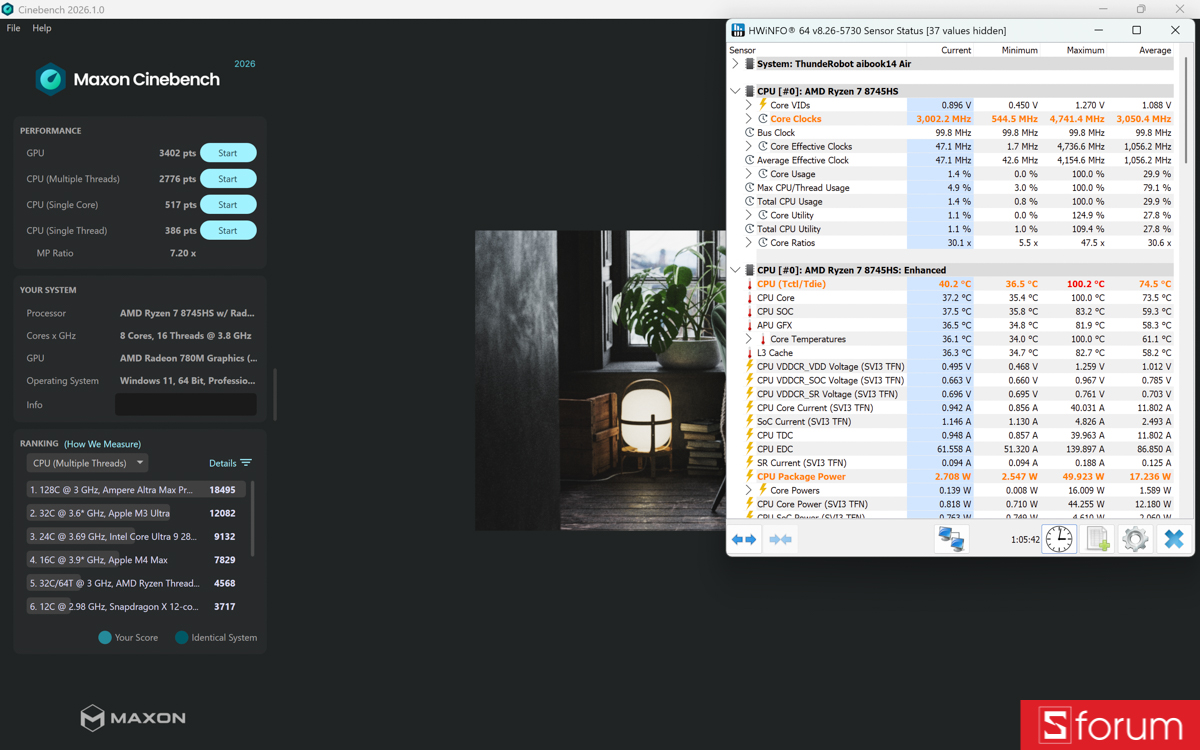This screenshot has width=1200, height=750.
Task: Expand the System ThundeRobot aibook14 Air group
Action: coord(736,64)
